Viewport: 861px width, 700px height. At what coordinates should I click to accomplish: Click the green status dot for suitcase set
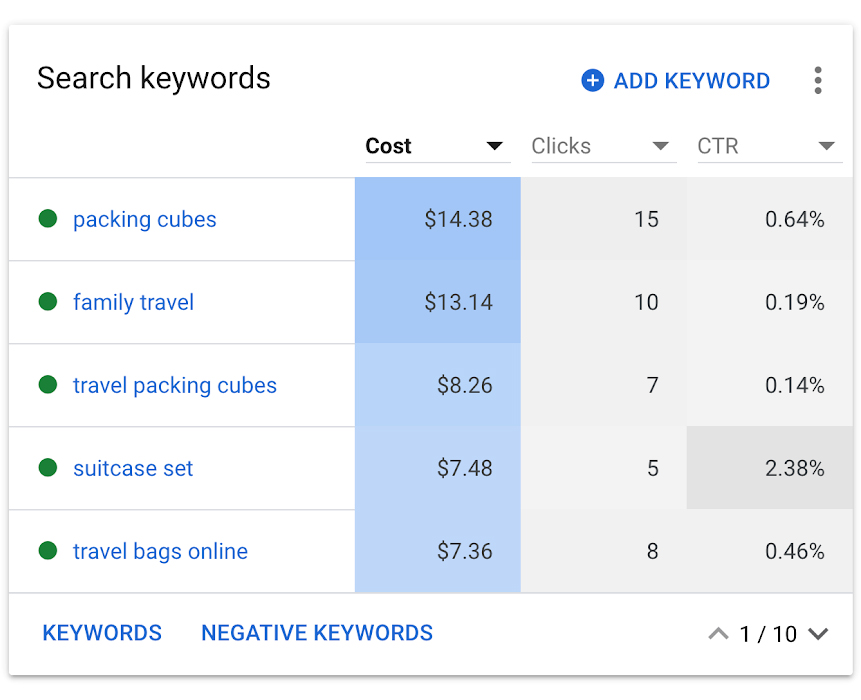(x=48, y=468)
